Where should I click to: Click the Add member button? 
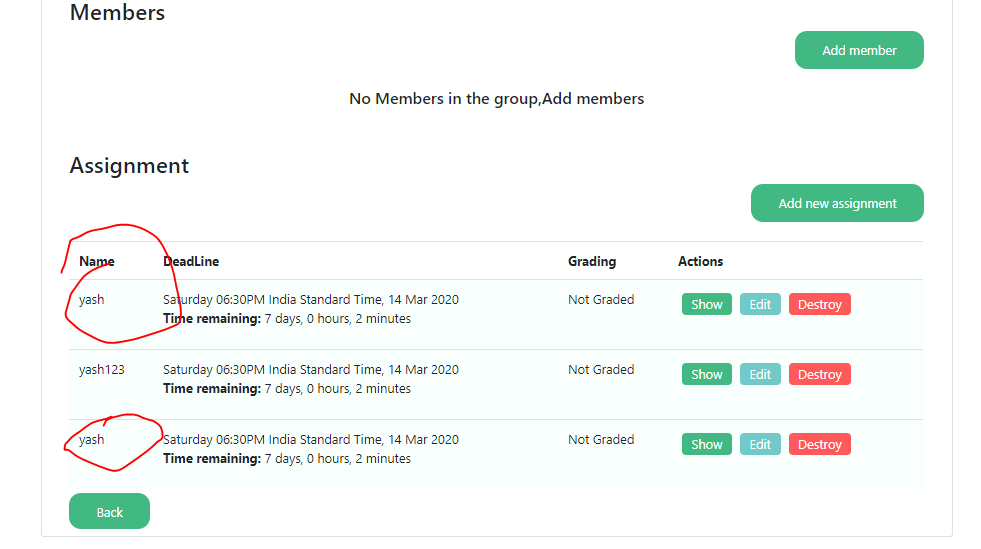pos(859,50)
